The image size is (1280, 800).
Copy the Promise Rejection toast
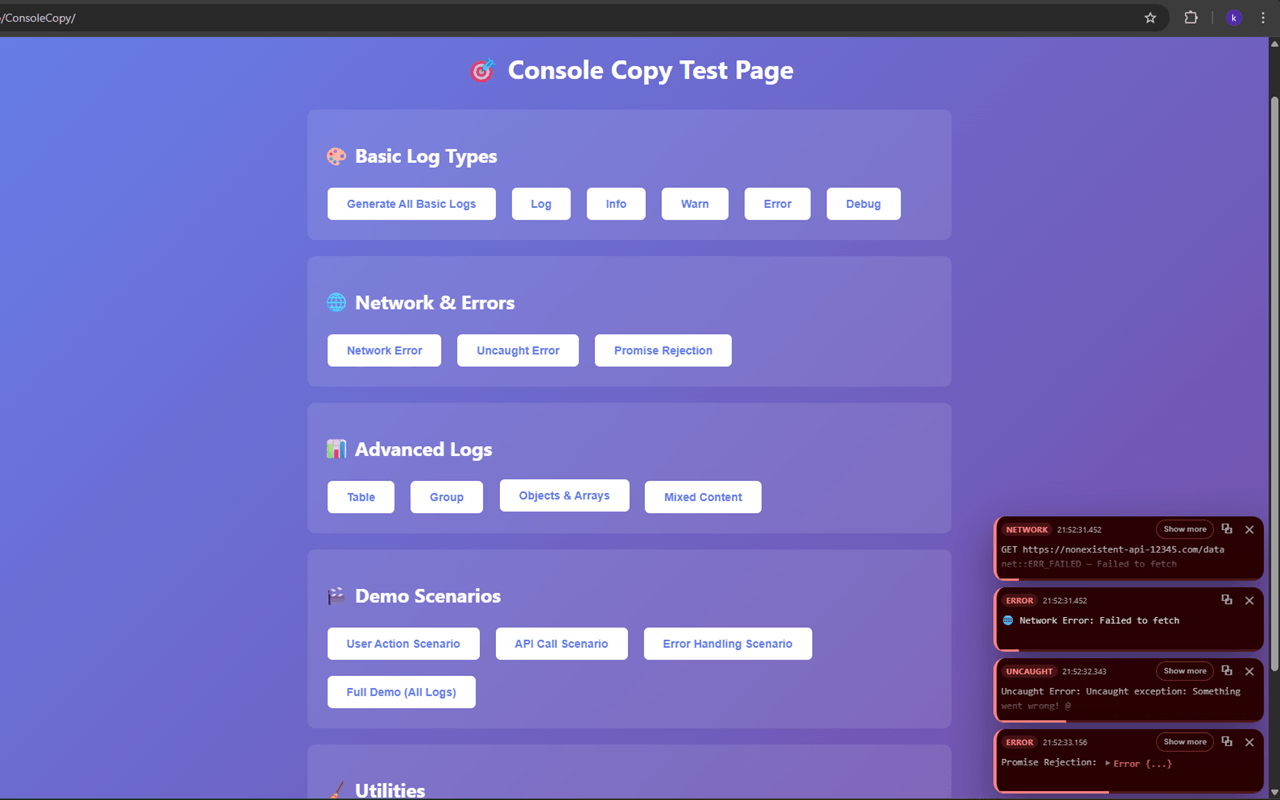pyautogui.click(x=1227, y=742)
